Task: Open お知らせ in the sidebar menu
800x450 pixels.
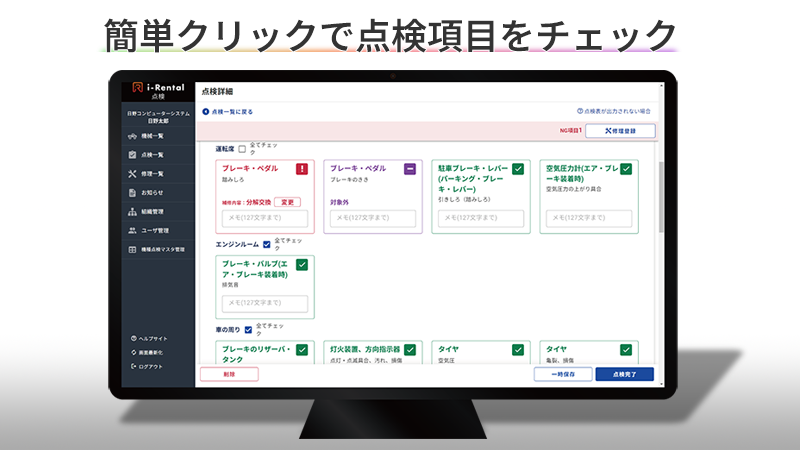Action: point(151,192)
